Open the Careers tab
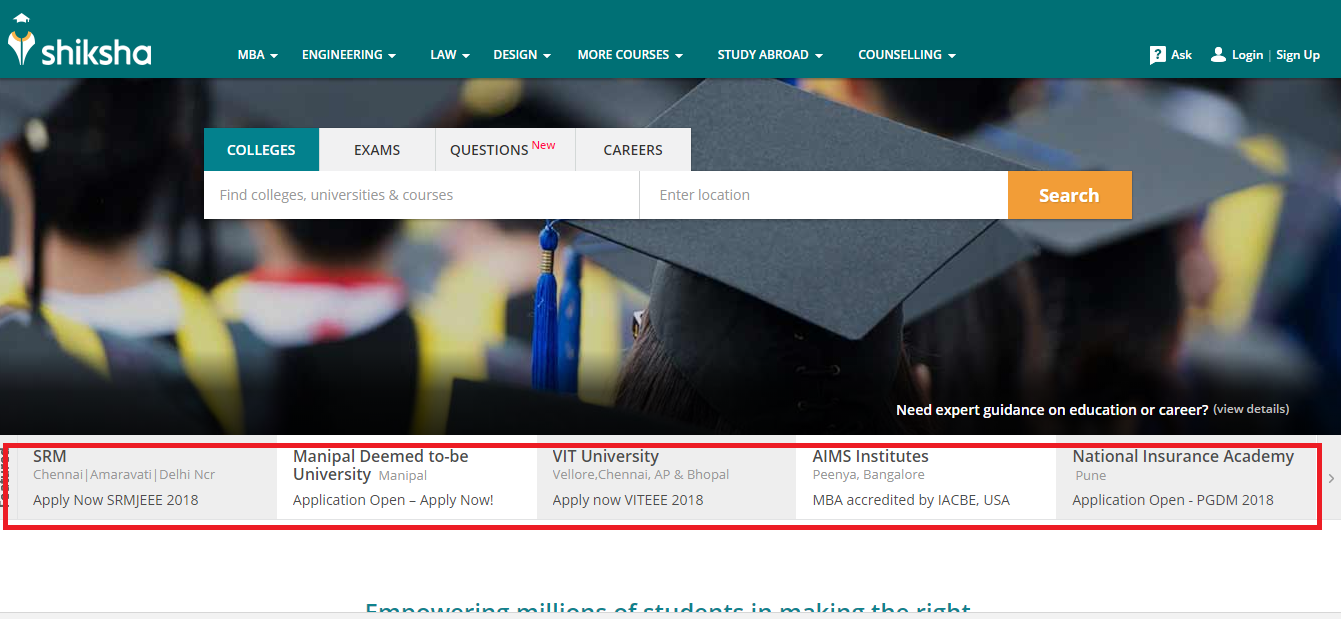Image resolution: width=1341 pixels, height=619 pixels. [x=633, y=150]
